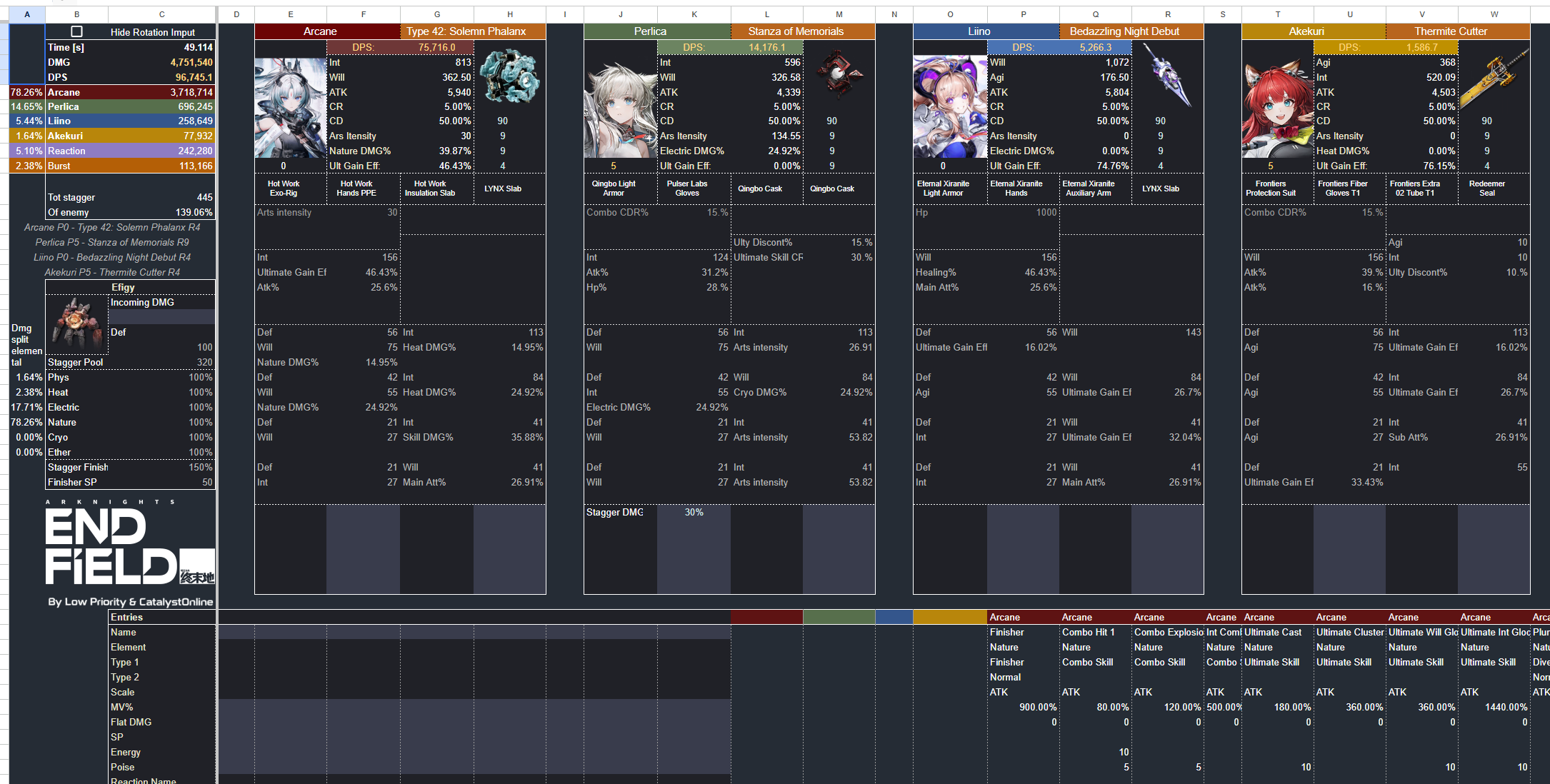Screen dimensions: 1550x784
Task: Select the Perlica character portrait
Action: click(620, 110)
